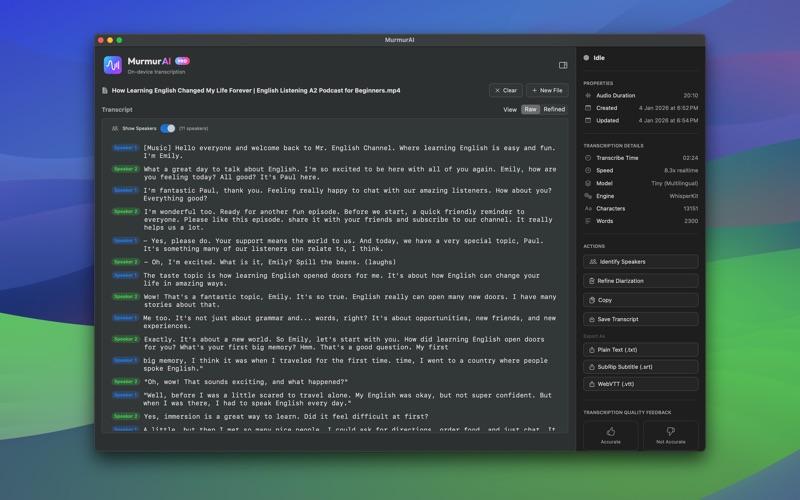Click the speakers people icon near Show Speakers
The image size is (800, 500).
(115, 129)
